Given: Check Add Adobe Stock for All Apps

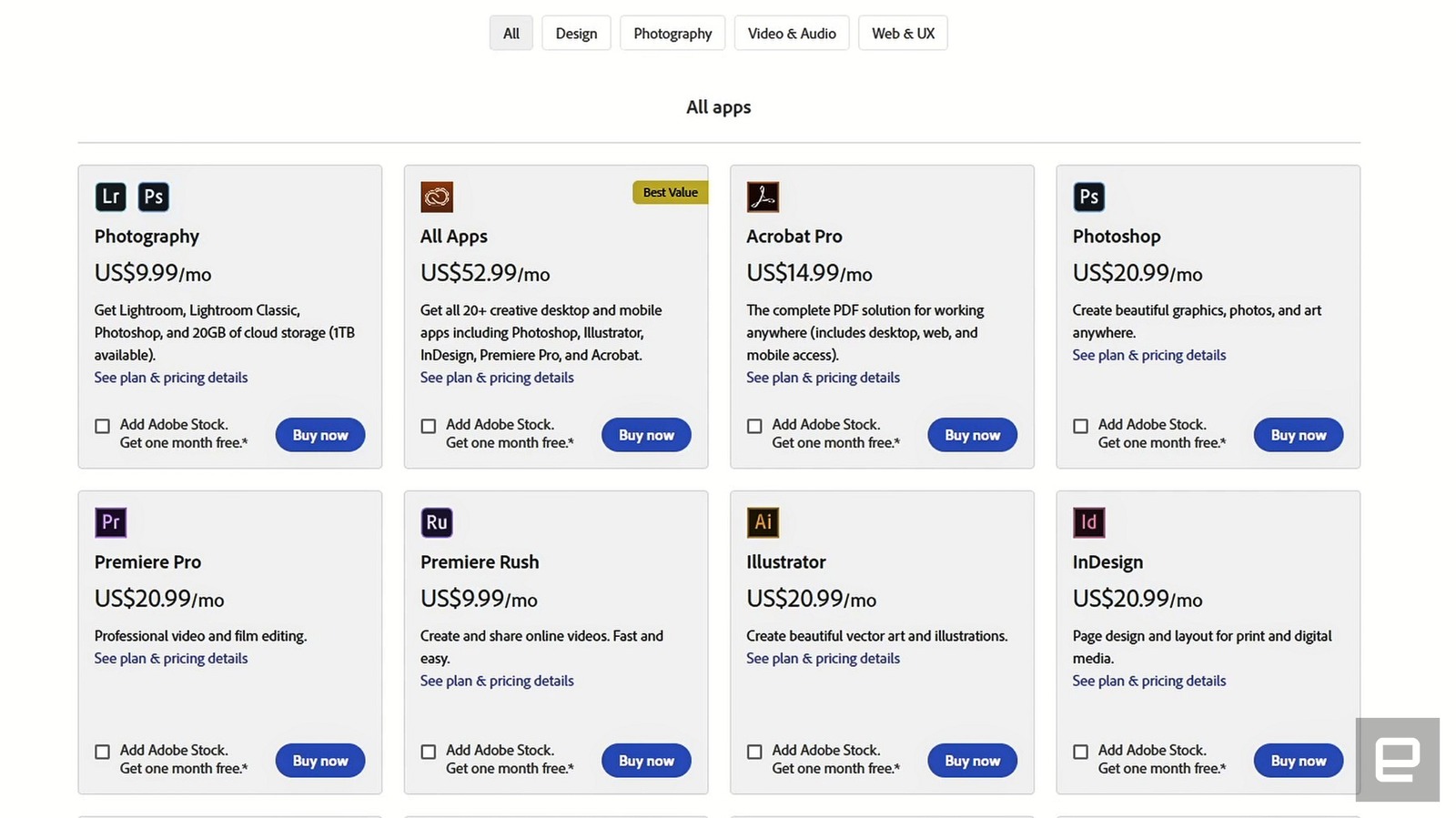Looking at the screenshot, I should point(429,426).
